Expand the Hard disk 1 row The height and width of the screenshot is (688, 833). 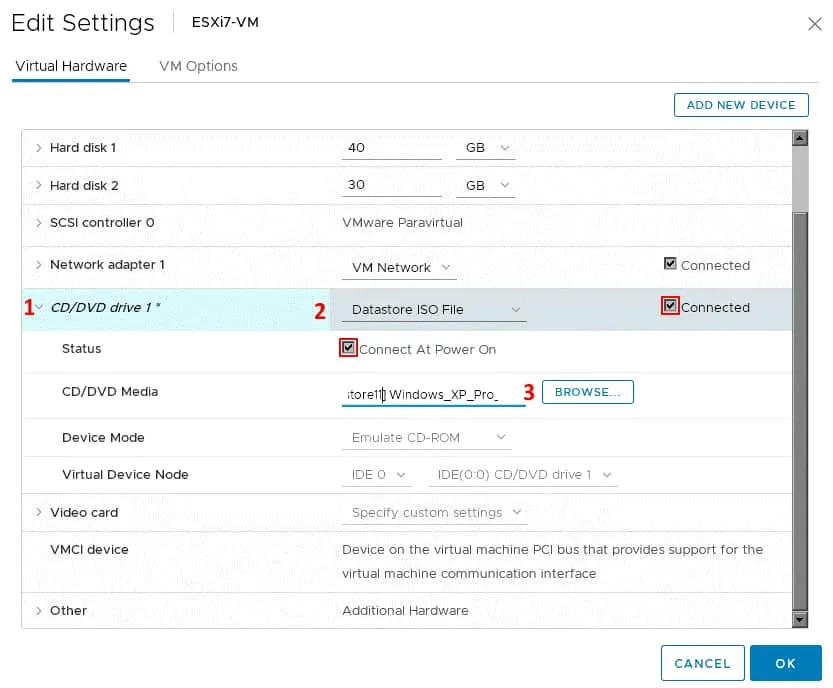click(39, 148)
